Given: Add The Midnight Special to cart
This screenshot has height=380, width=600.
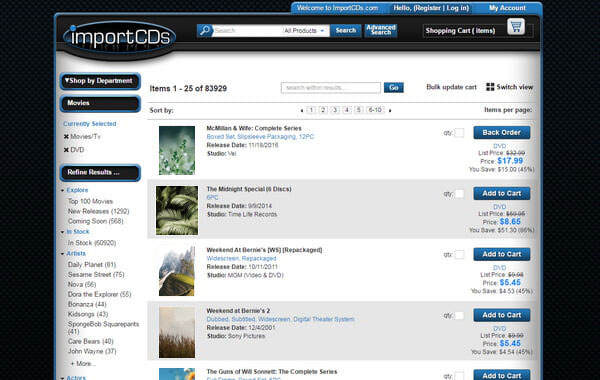Looking at the screenshot, I should pos(502,193).
